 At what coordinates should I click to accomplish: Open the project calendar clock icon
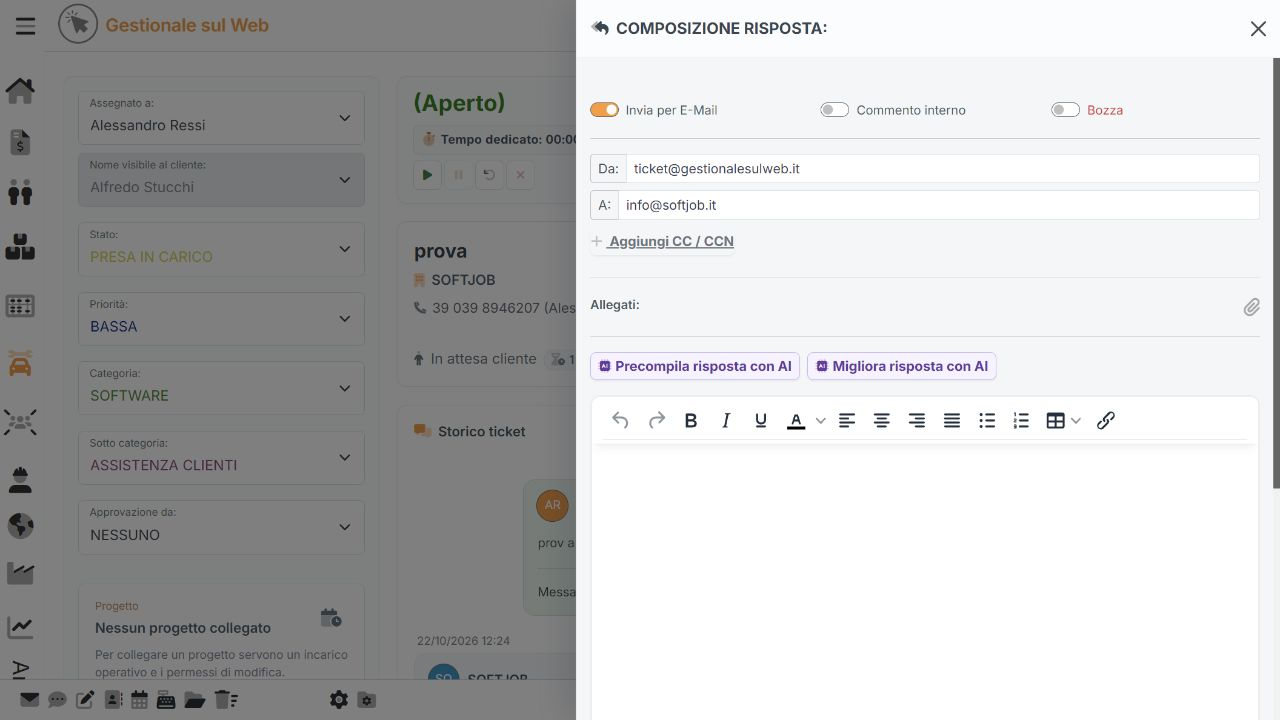tap(331, 618)
